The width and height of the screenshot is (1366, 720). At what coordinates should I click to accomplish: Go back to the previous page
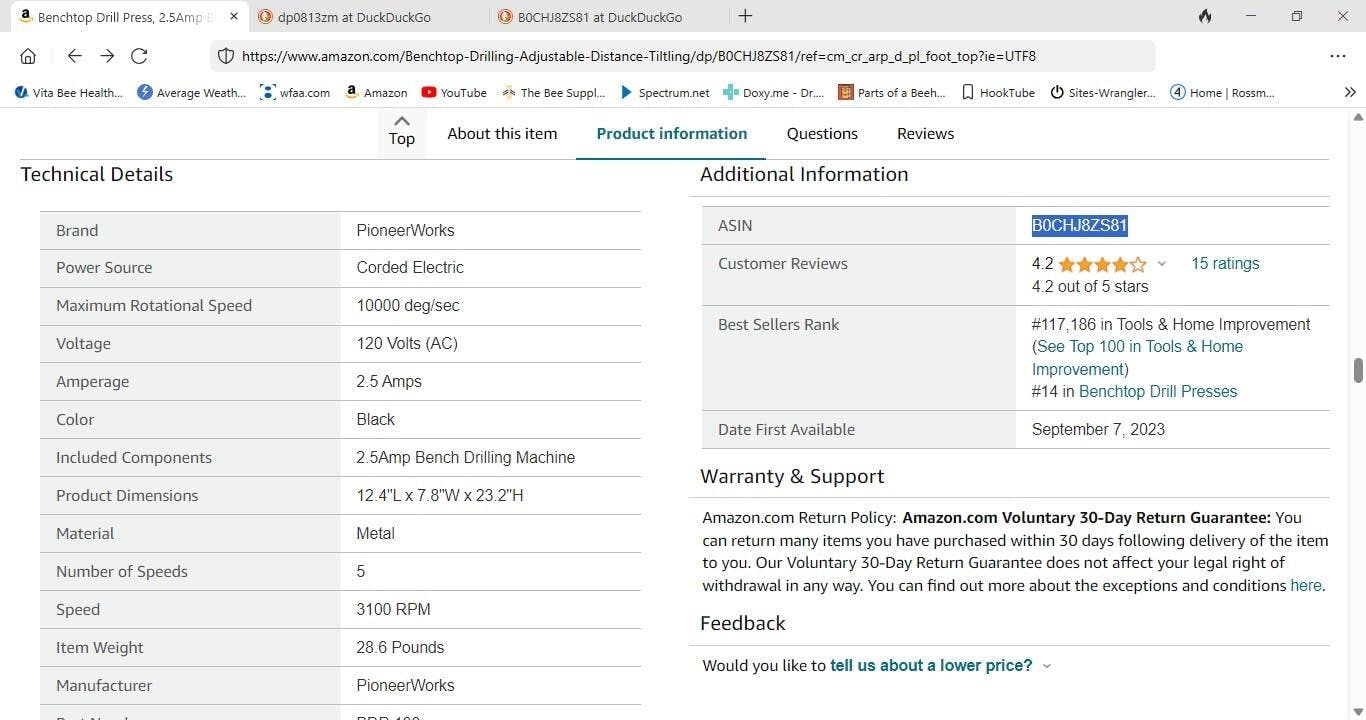click(x=74, y=56)
